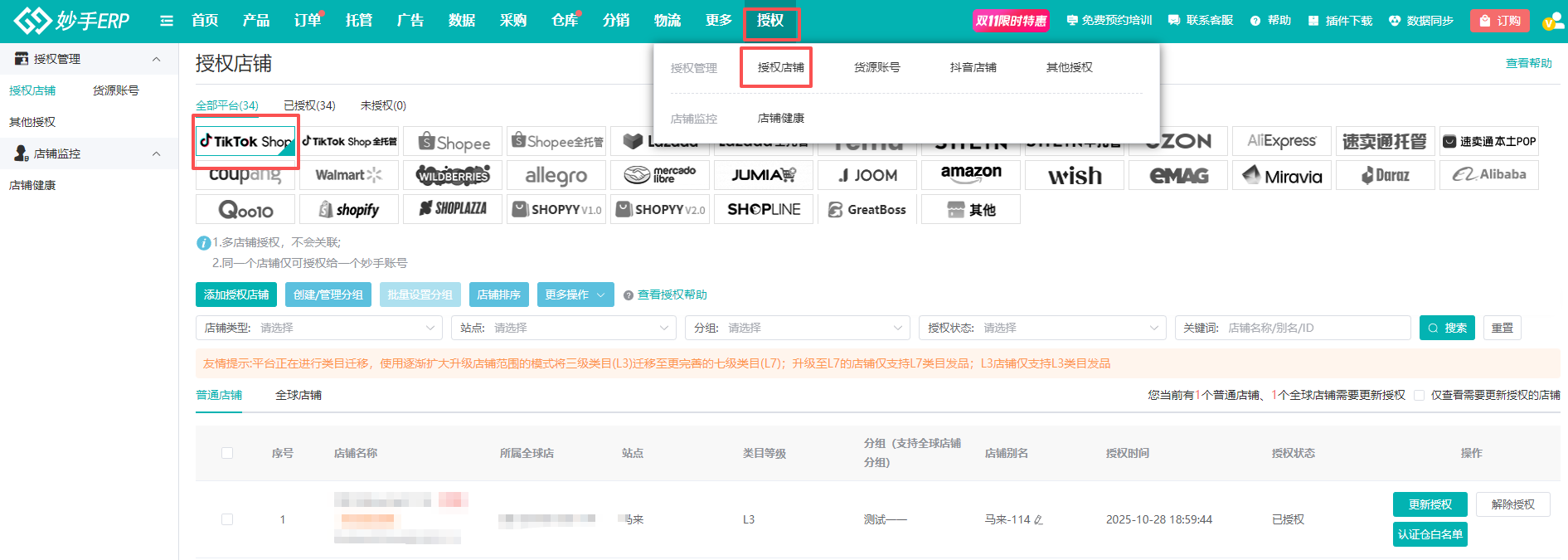
Task: Click the pencil icon beside 马来-114 alias
Action: (x=1039, y=520)
